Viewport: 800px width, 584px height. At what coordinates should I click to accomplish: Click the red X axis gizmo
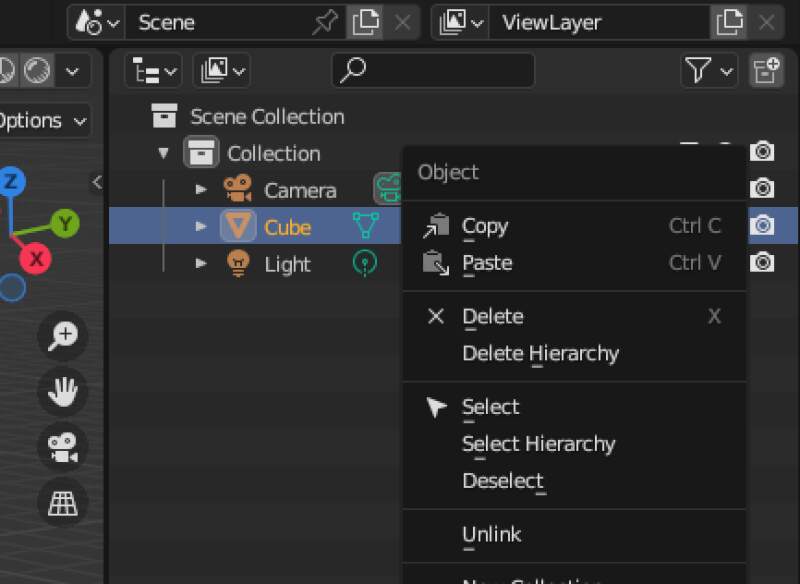tap(37, 260)
